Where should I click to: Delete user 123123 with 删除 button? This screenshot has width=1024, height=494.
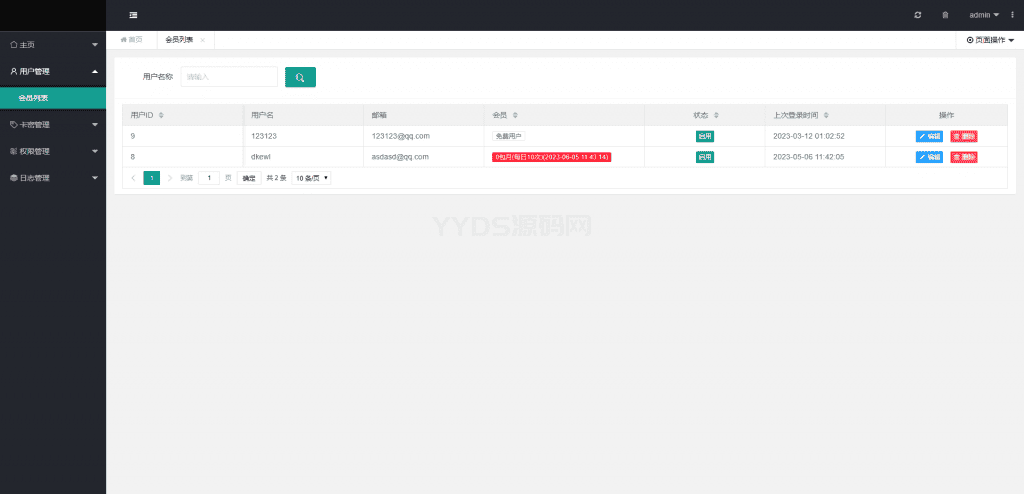[964, 137]
